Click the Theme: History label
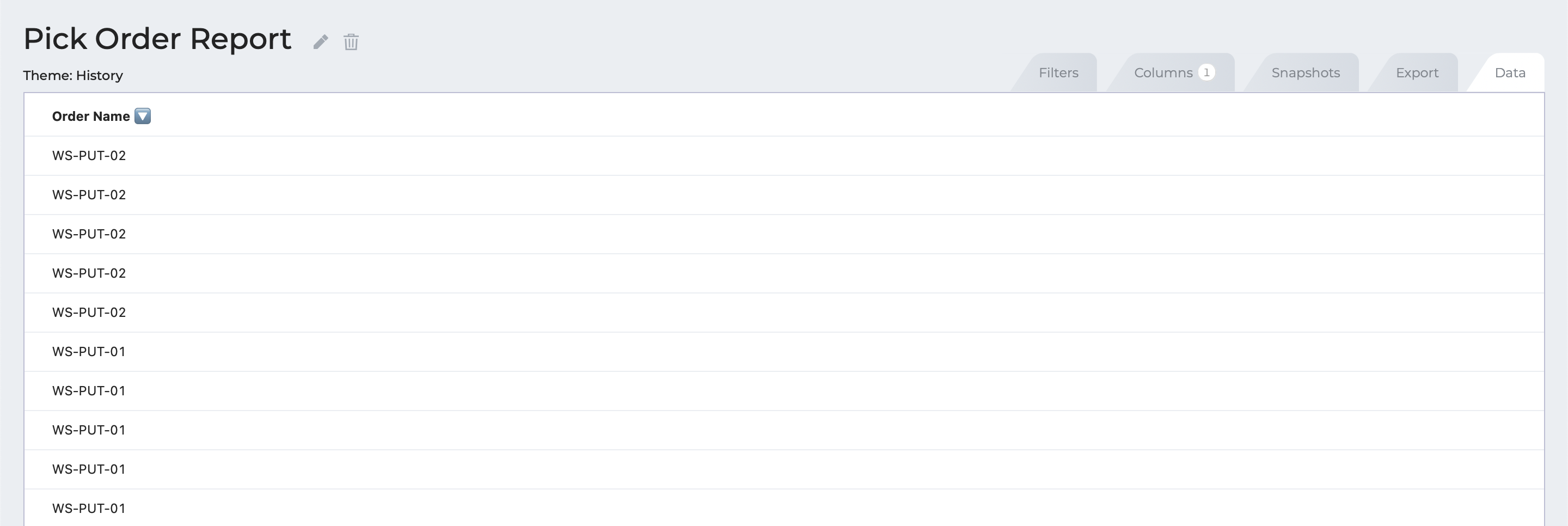Viewport: 1568px width, 526px height. (x=73, y=76)
